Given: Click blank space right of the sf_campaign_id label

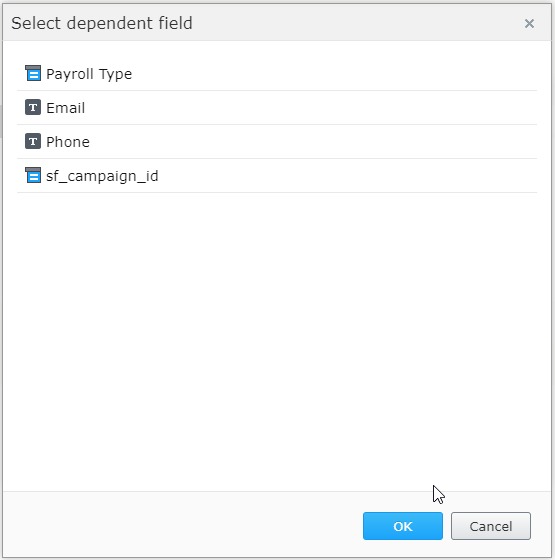Looking at the screenshot, I should 348,176.
